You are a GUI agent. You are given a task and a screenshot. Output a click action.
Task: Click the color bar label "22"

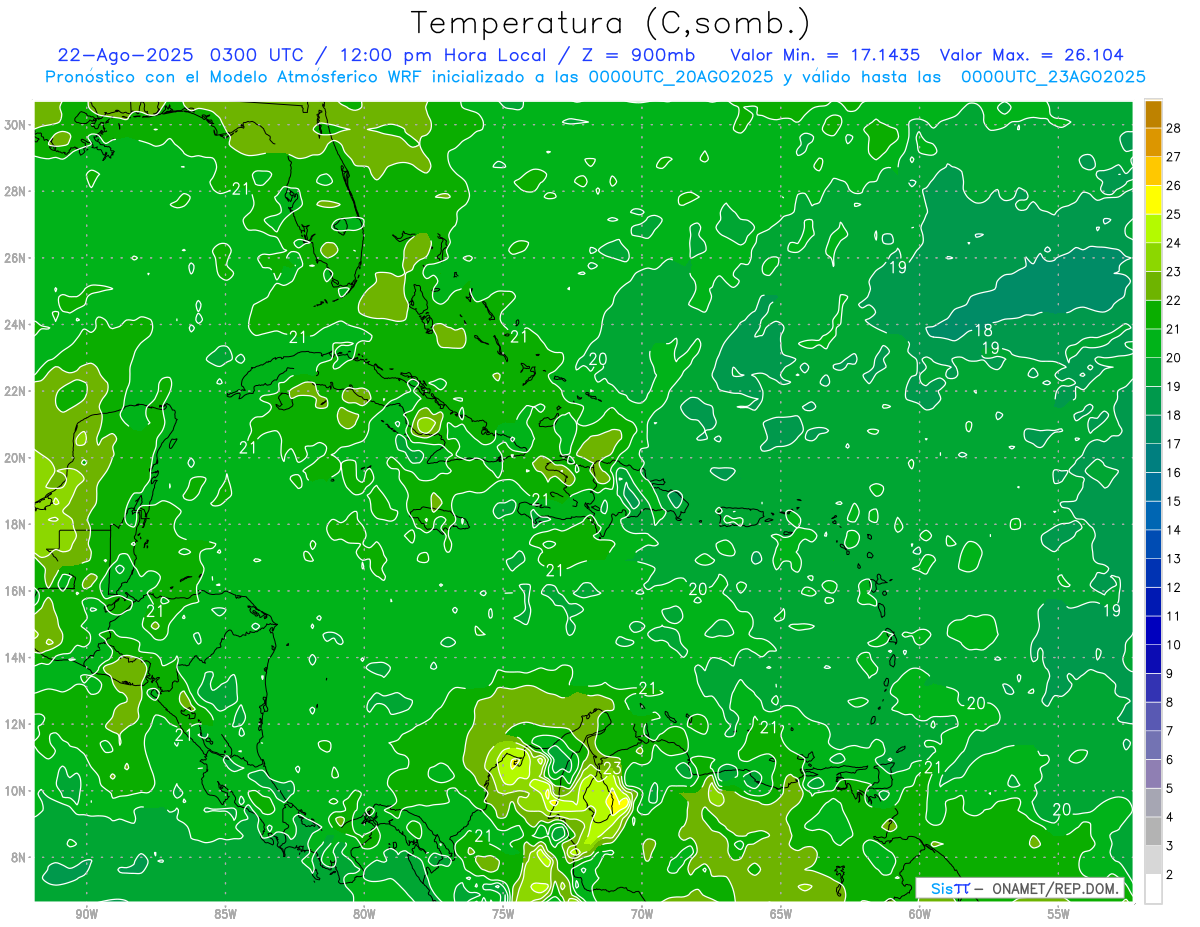point(1174,300)
